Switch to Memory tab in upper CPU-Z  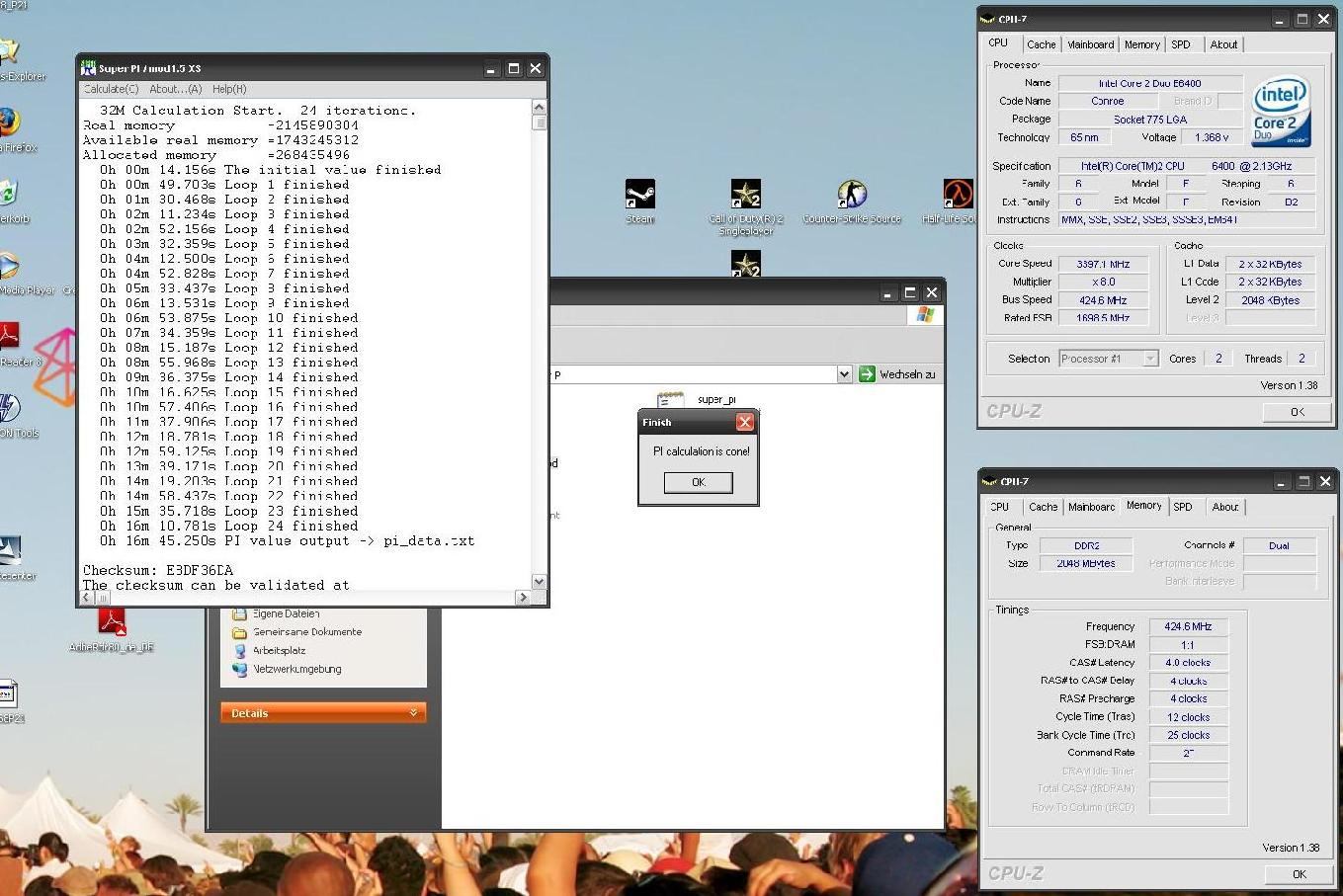click(1141, 44)
